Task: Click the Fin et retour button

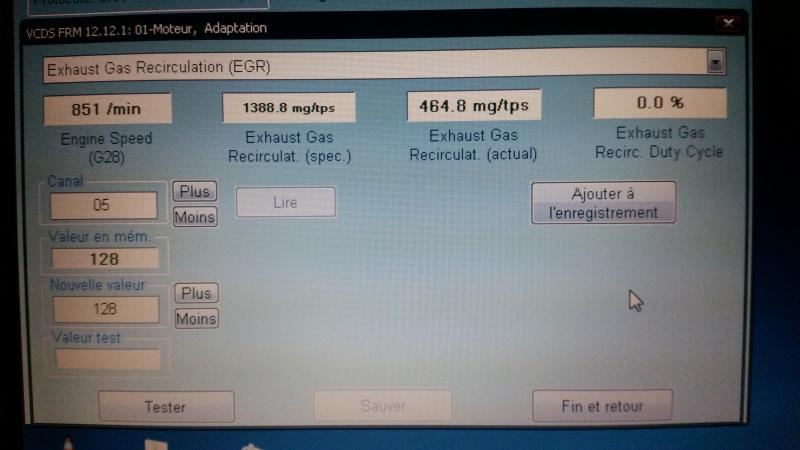Action: (602, 406)
